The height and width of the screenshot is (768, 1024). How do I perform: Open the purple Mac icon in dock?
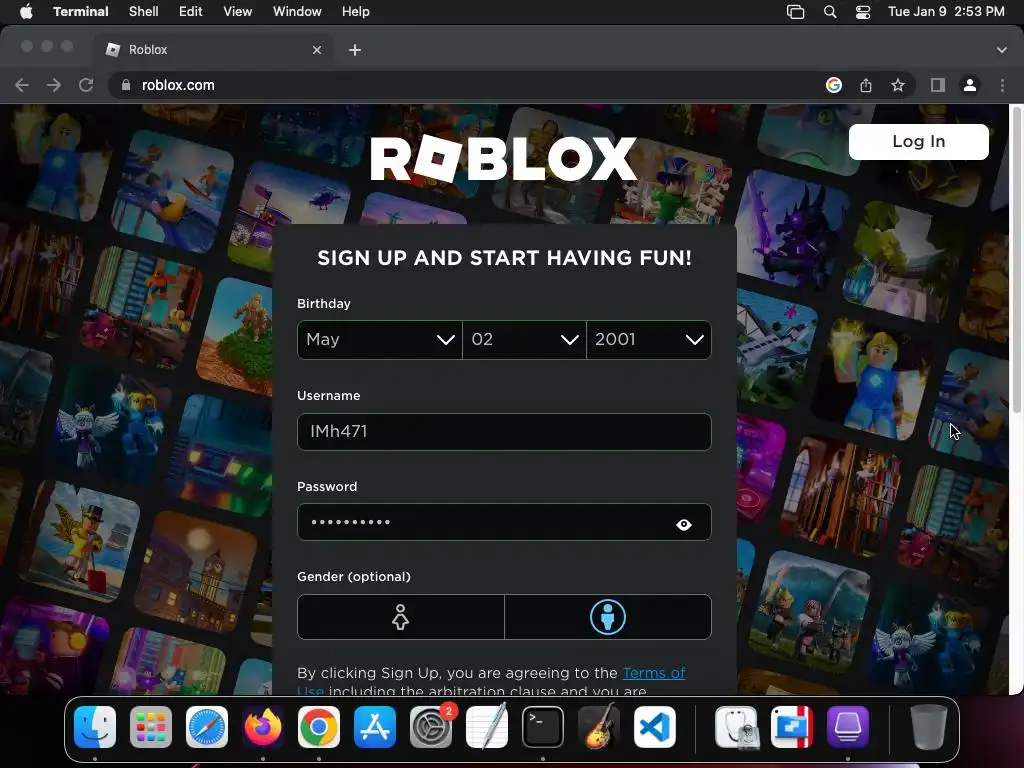848,727
